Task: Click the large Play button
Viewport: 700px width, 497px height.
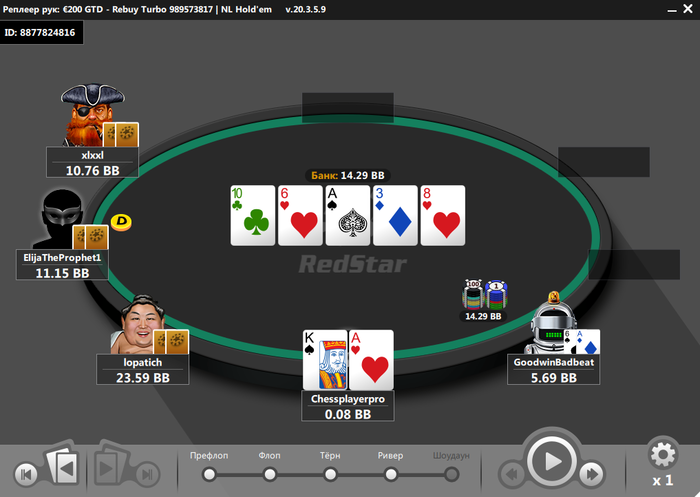Action: tap(551, 461)
